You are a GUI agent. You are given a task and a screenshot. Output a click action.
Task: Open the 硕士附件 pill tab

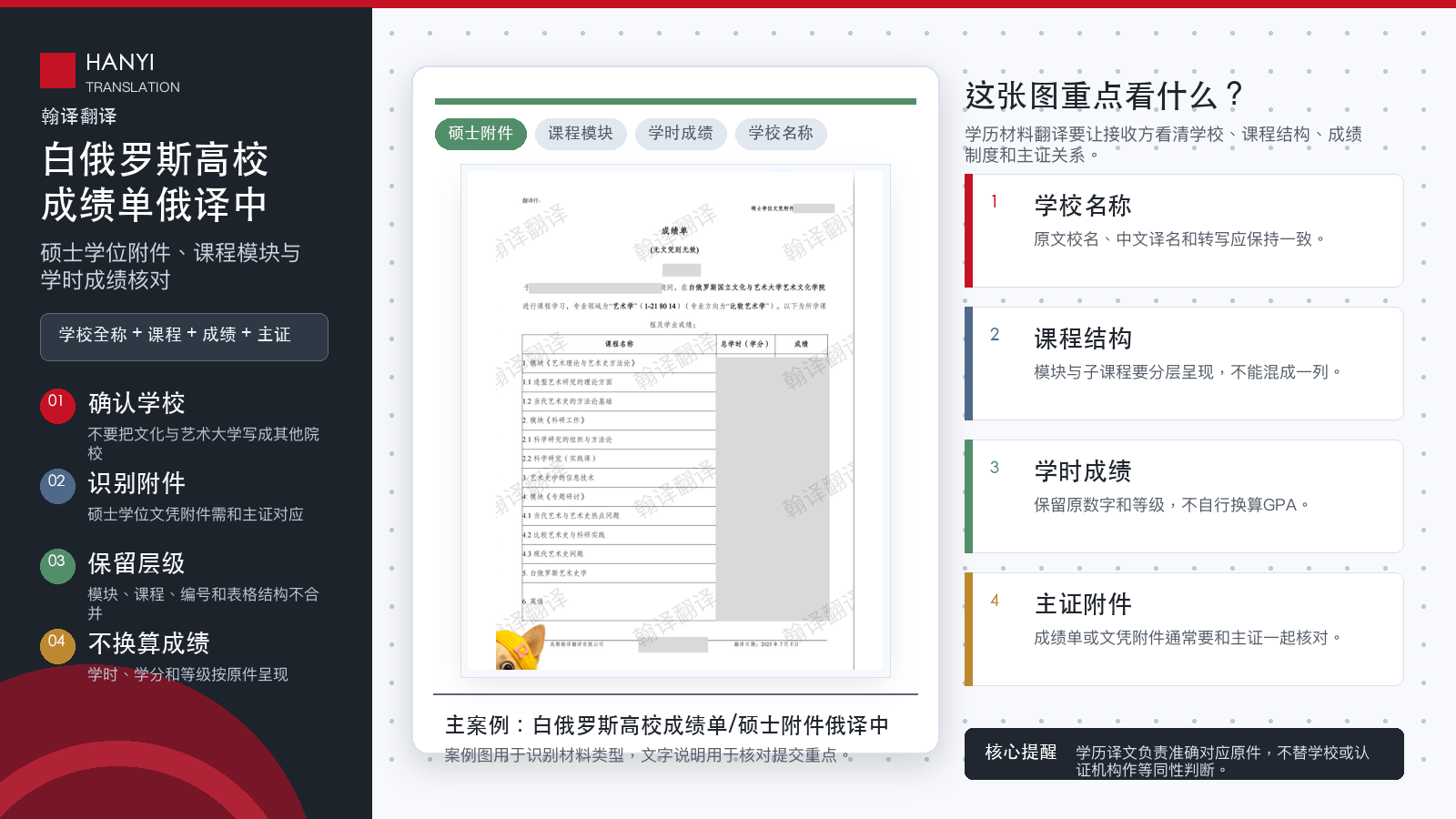click(480, 134)
